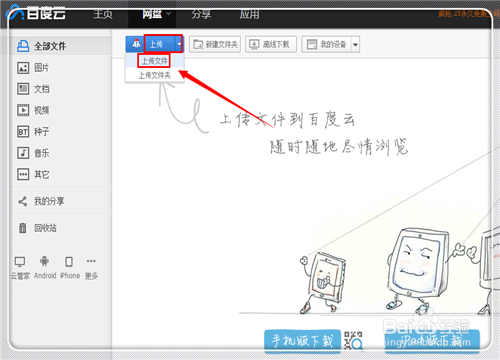Open the 网盘 tab
Viewport: 500px width, 360px height.
click(x=152, y=14)
